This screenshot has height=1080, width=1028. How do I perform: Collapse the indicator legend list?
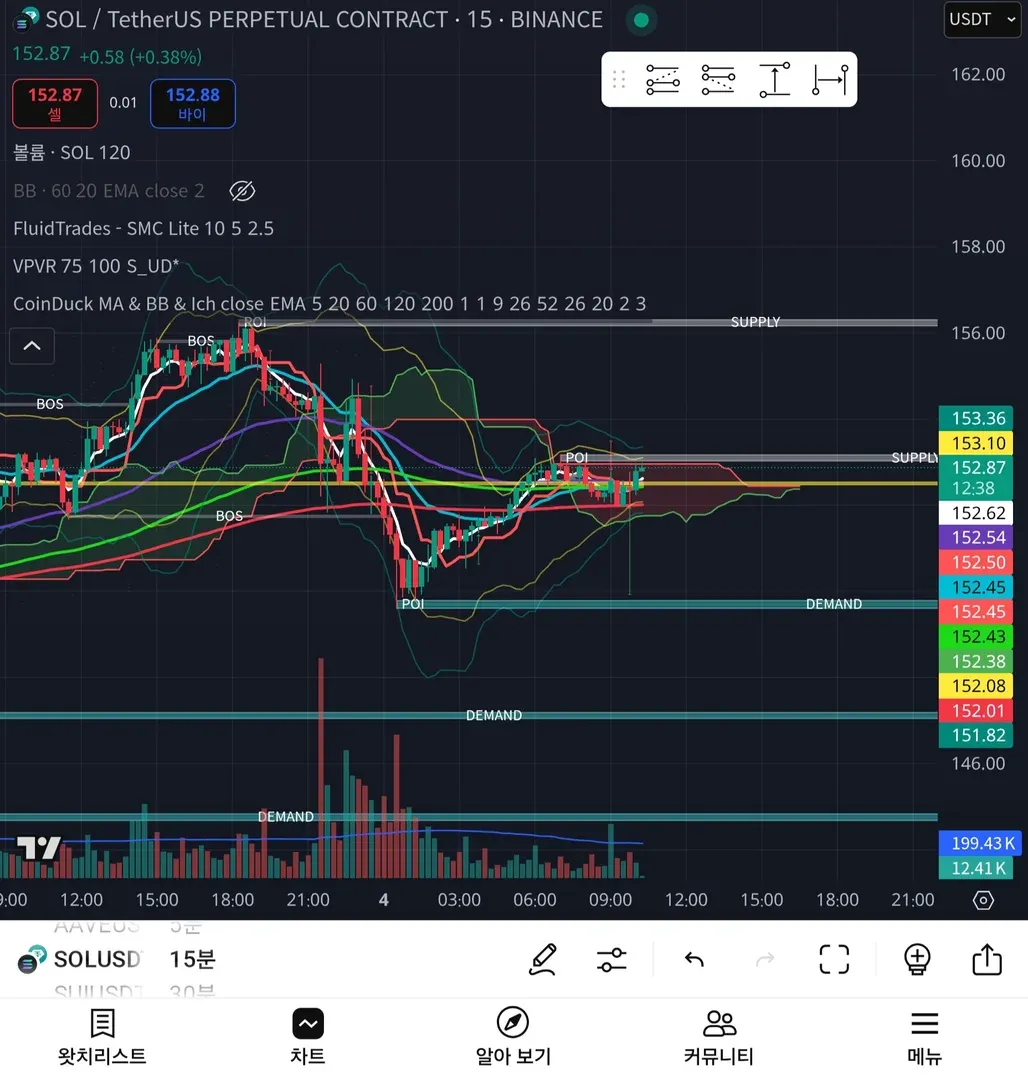pyautogui.click(x=32, y=346)
